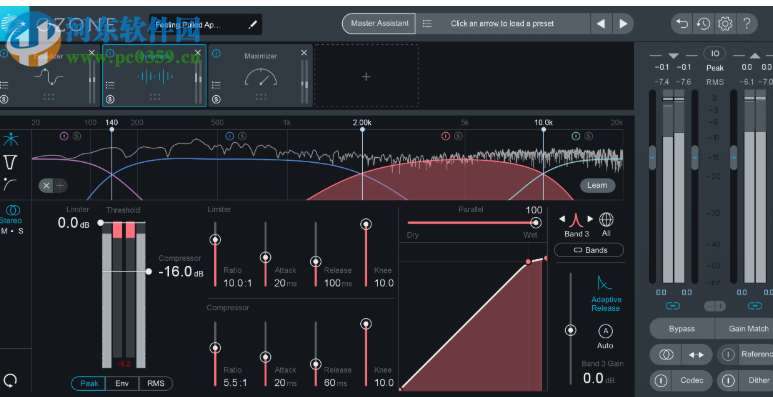Click the Compressor threshold handle at -16.0 dB
Viewport: 773px width, 397px height.
[x=149, y=271]
